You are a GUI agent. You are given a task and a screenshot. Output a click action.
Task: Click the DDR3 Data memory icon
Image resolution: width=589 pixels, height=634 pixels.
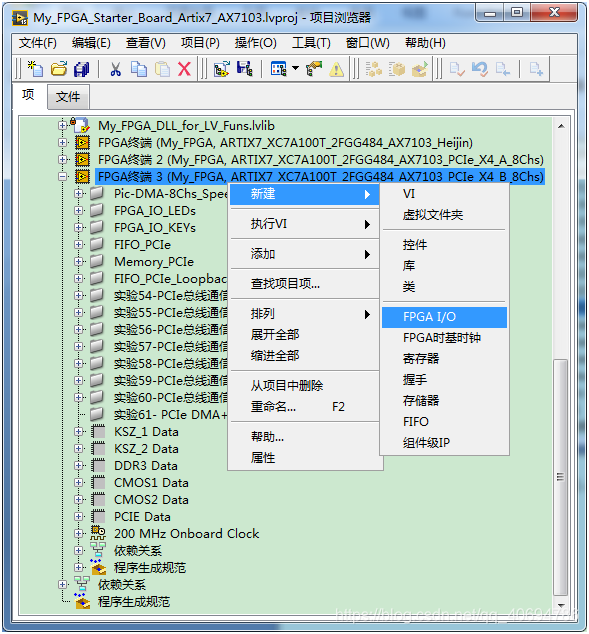[98, 465]
